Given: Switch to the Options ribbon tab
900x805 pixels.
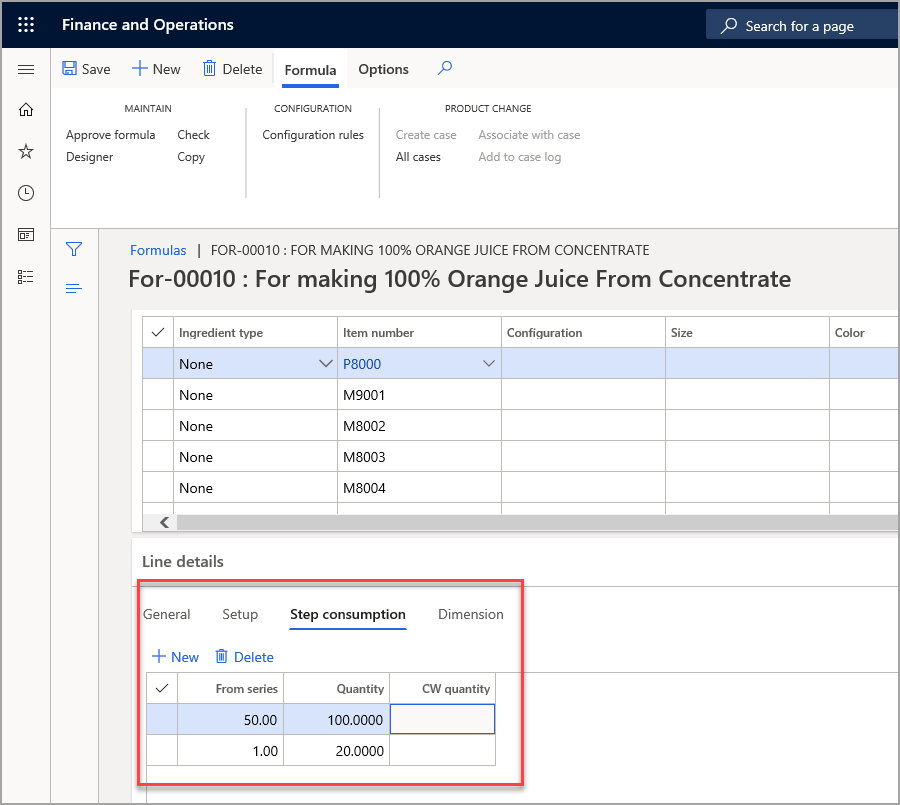Looking at the screenshot, I should (383, 69).
